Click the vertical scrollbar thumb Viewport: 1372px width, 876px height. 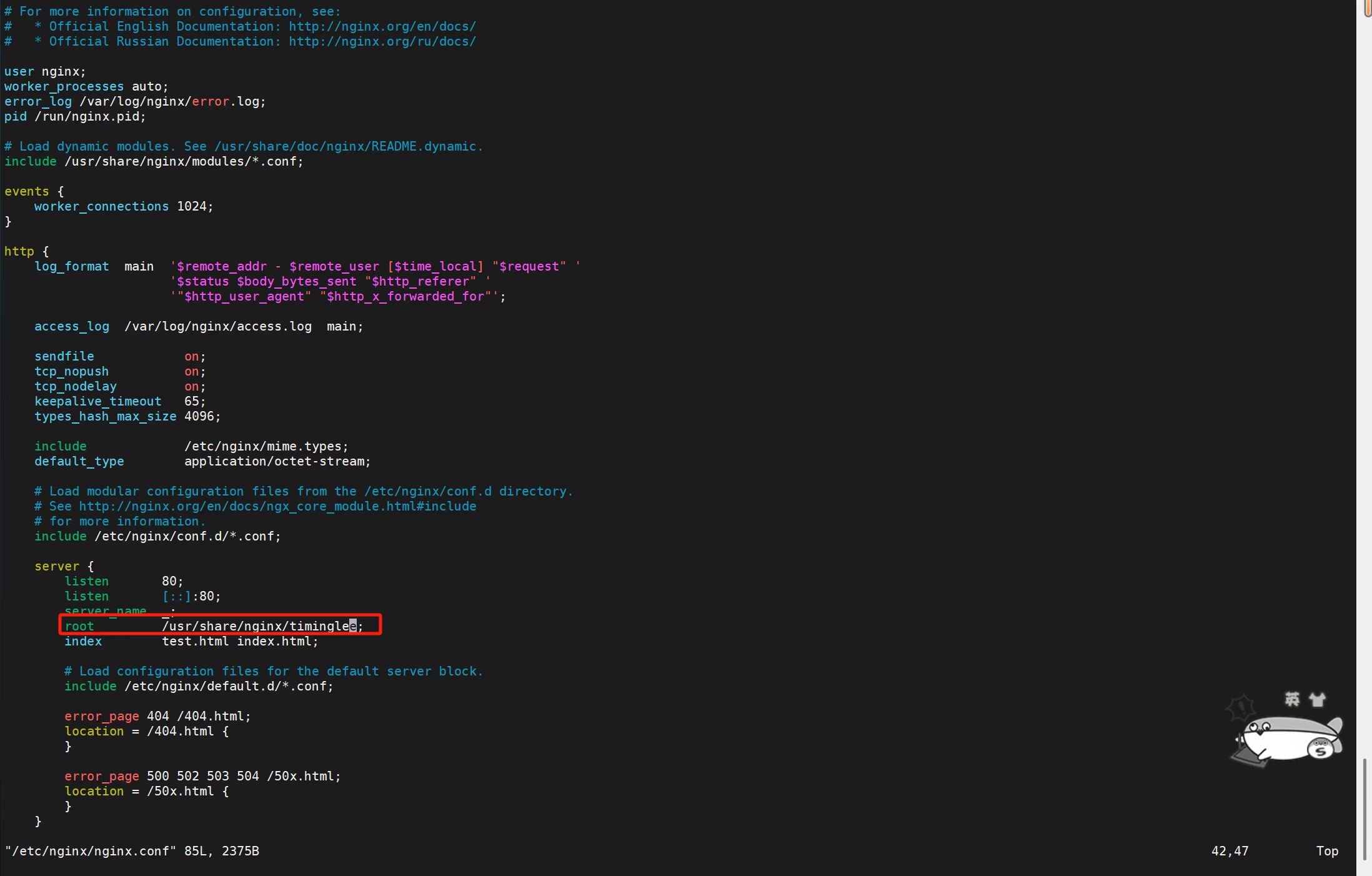pos(1366,809)
